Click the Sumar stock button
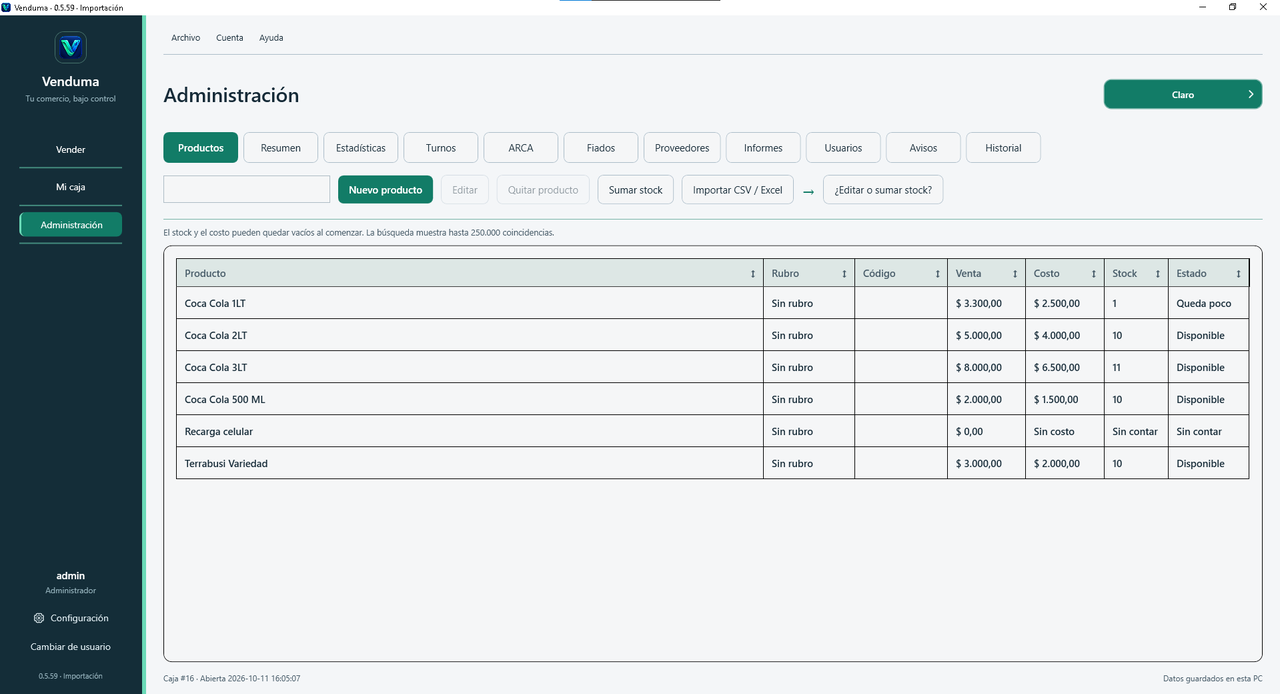Screen dimensions: 1280x694 coord(636,190)
